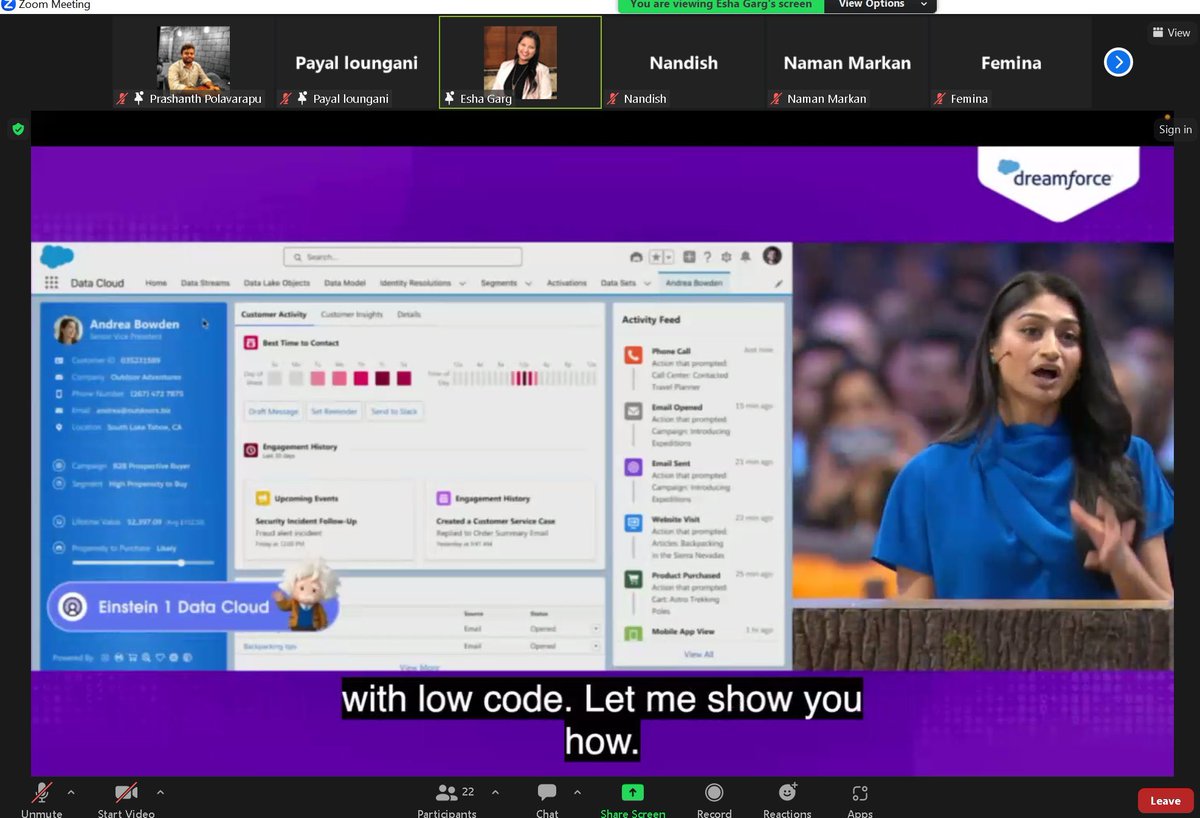Start video using the camera icon

pos(126,799)
